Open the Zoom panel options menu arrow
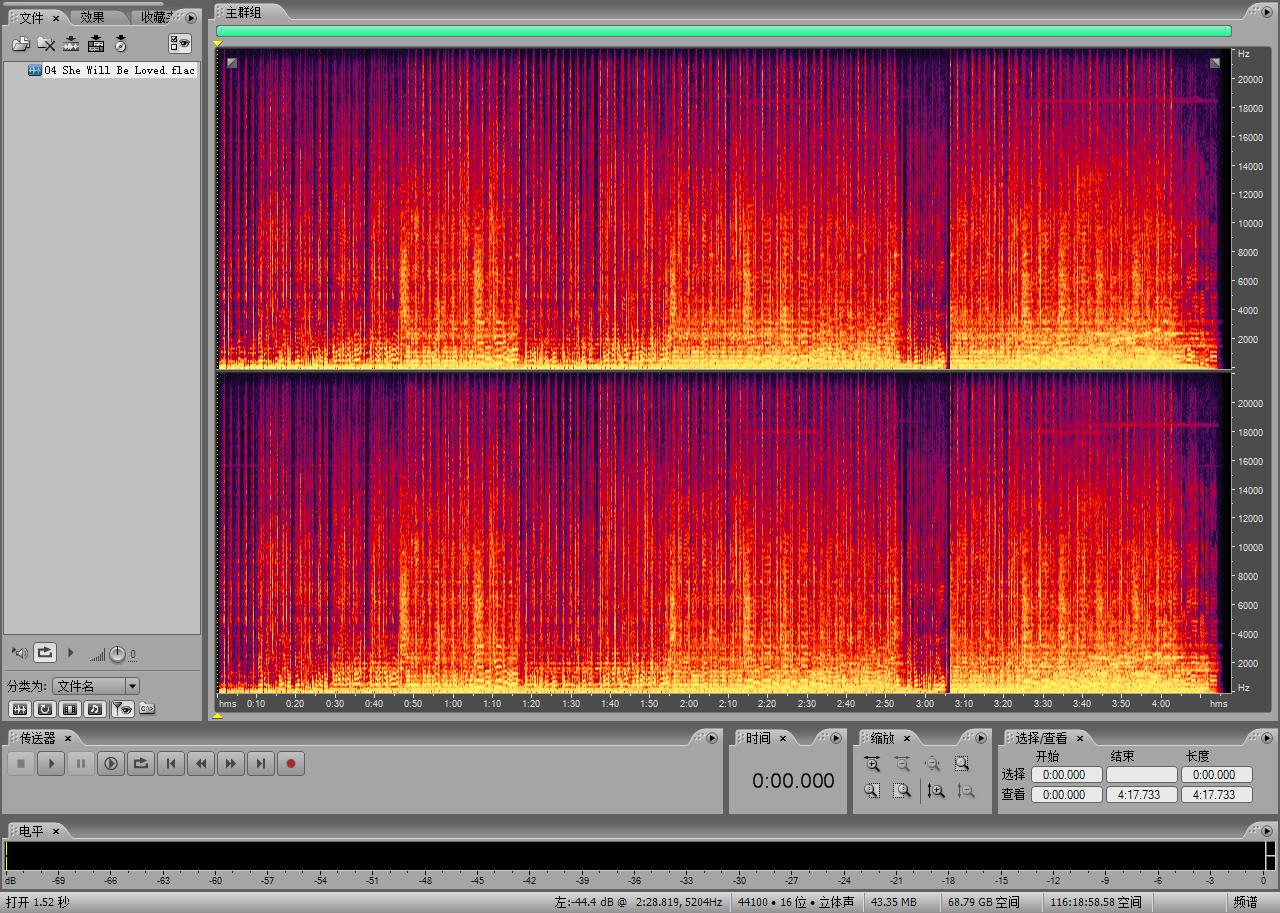Viewport: 1280px width, 913px height. pyautogui.click(x=981, y=738)
